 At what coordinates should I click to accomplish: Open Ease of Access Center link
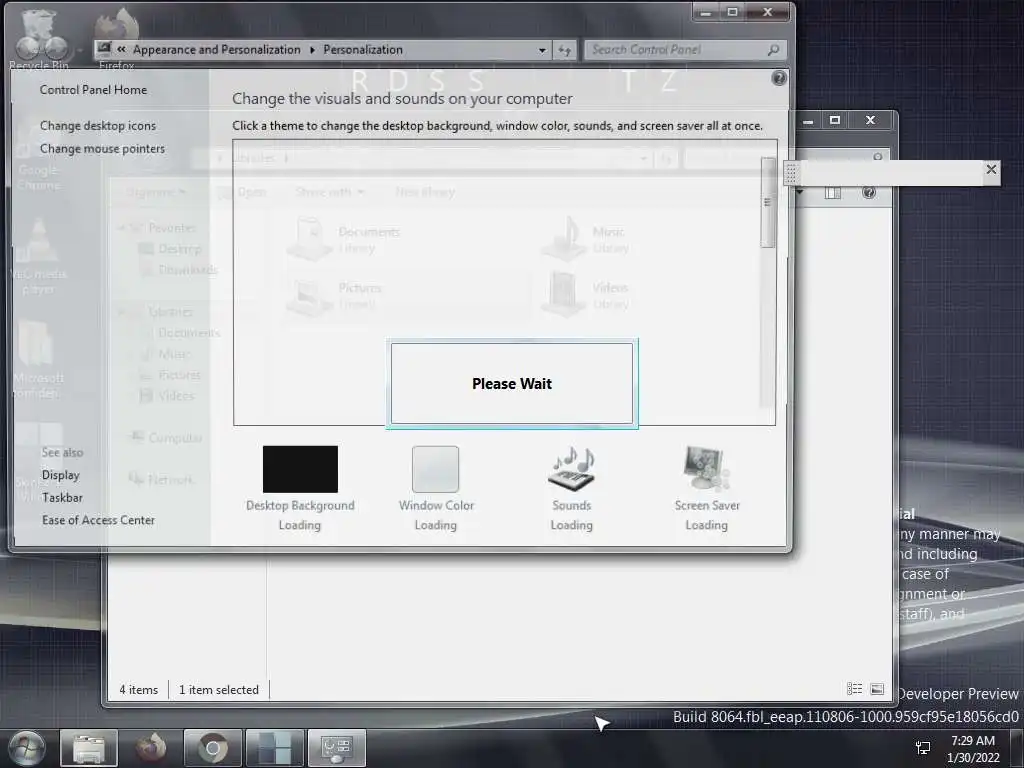pyautogui.click(x=99, y=520)
